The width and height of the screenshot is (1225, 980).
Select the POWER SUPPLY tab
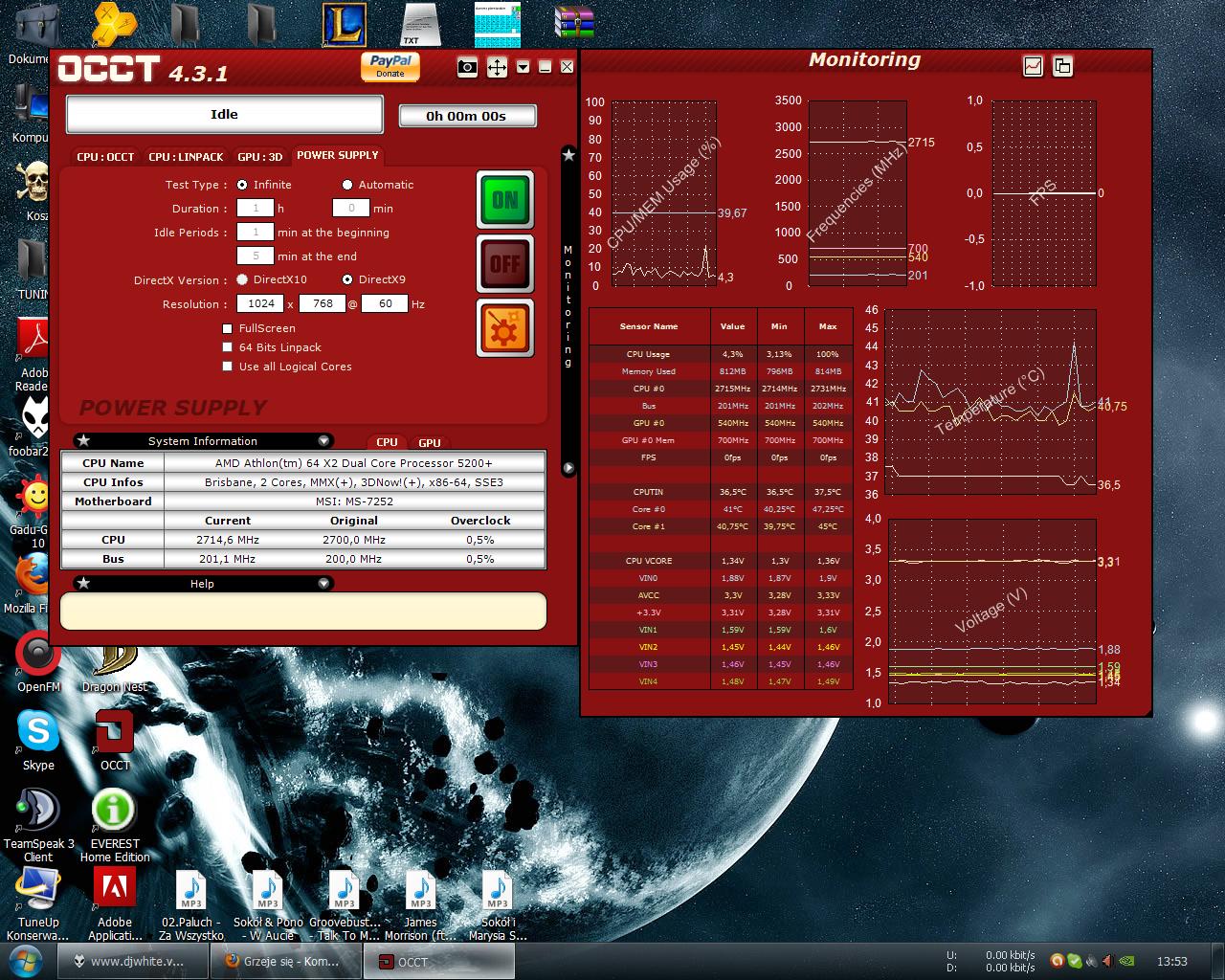(x=337, y=155)
